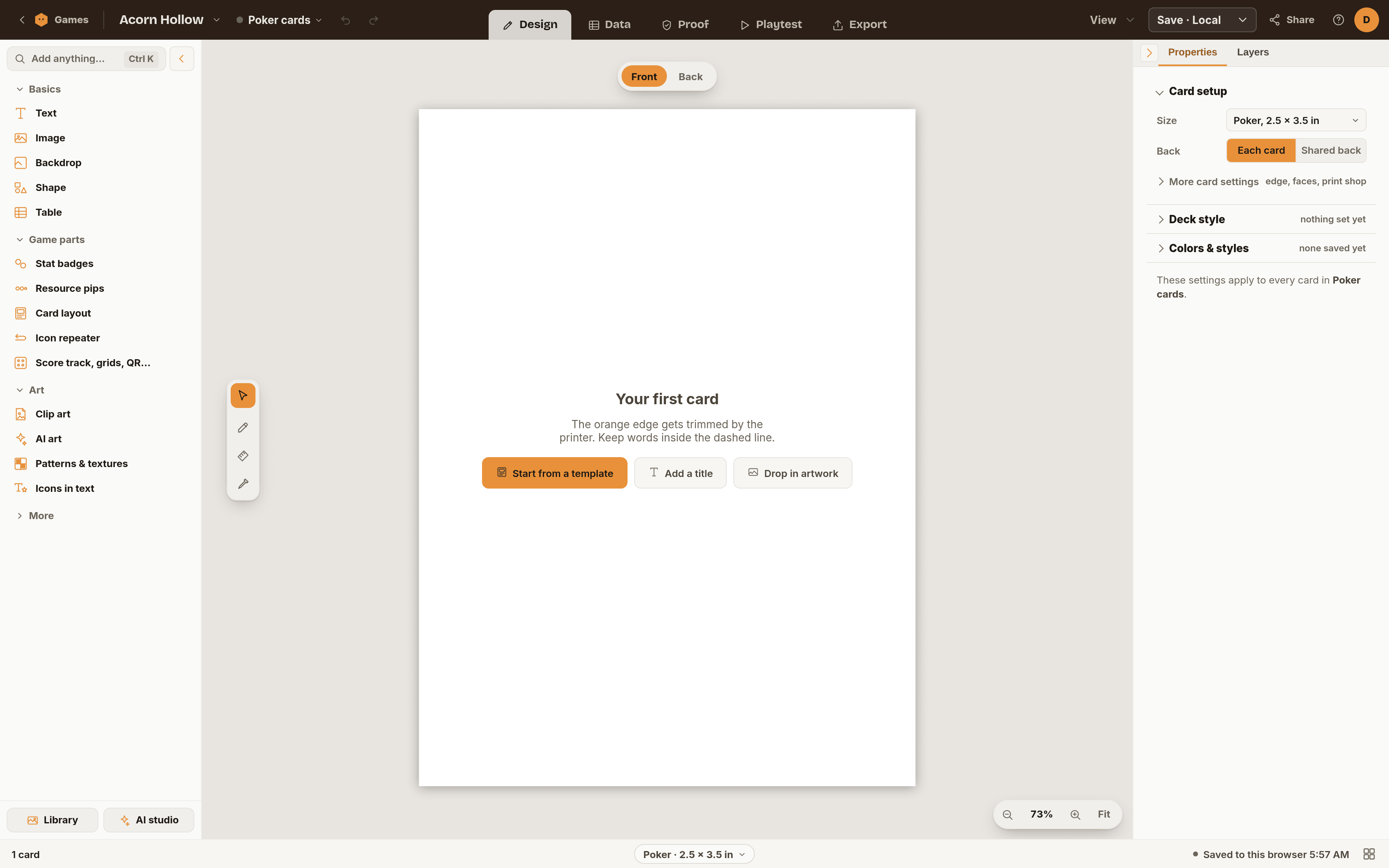Click the redo arrow icon
Image resolution: width=1389 pixels, height=868 pixels.
pyautogui.click(x=374, y=20)
